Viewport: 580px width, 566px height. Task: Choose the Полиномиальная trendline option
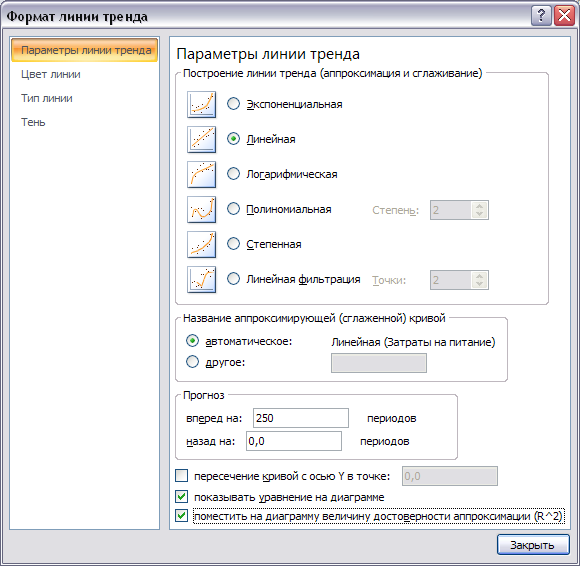click(x=233, y=209)
